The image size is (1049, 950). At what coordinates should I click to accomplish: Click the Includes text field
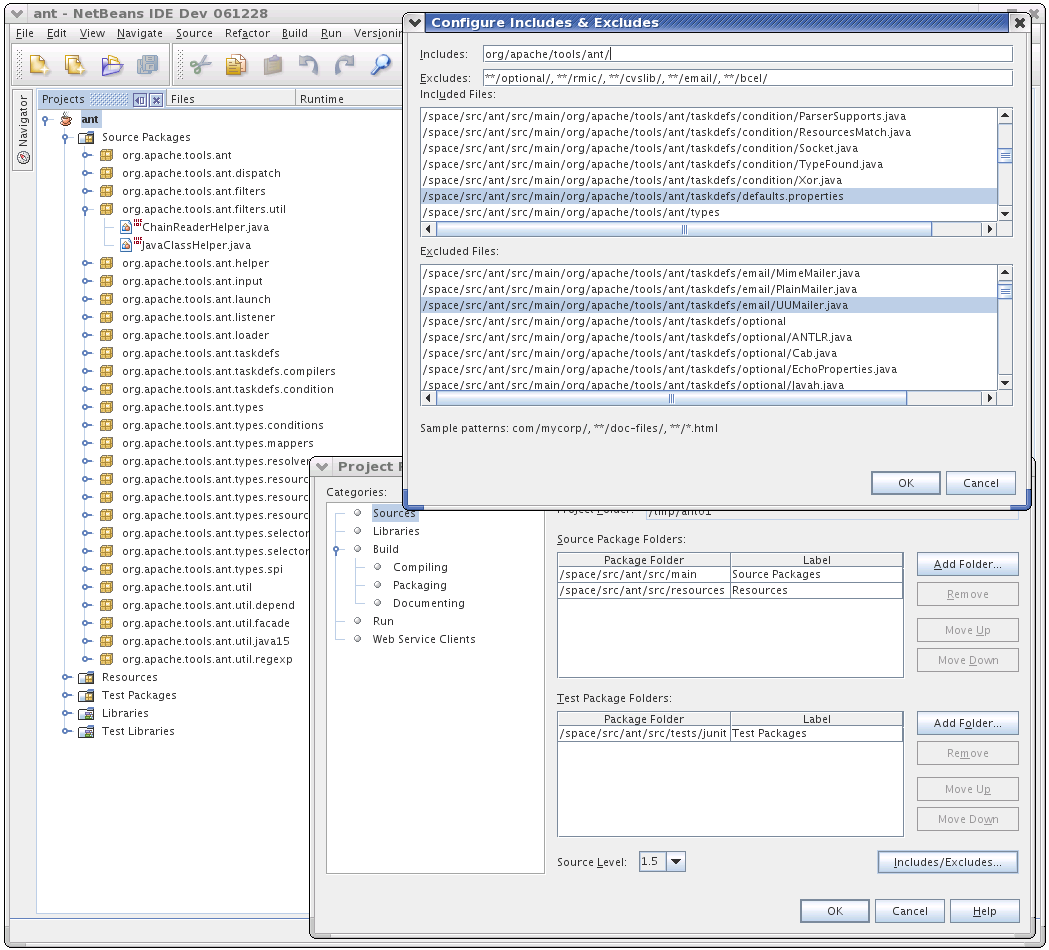pyautogui.click(x=747, y=54)
